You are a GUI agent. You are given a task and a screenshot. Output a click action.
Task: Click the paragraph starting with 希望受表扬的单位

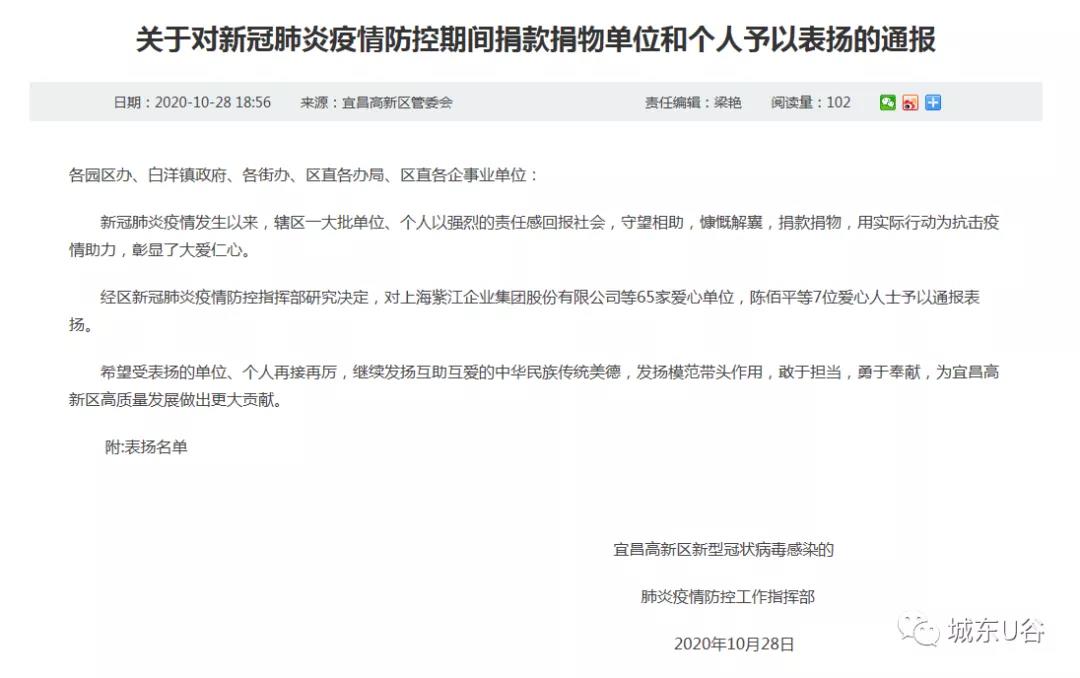534,386
